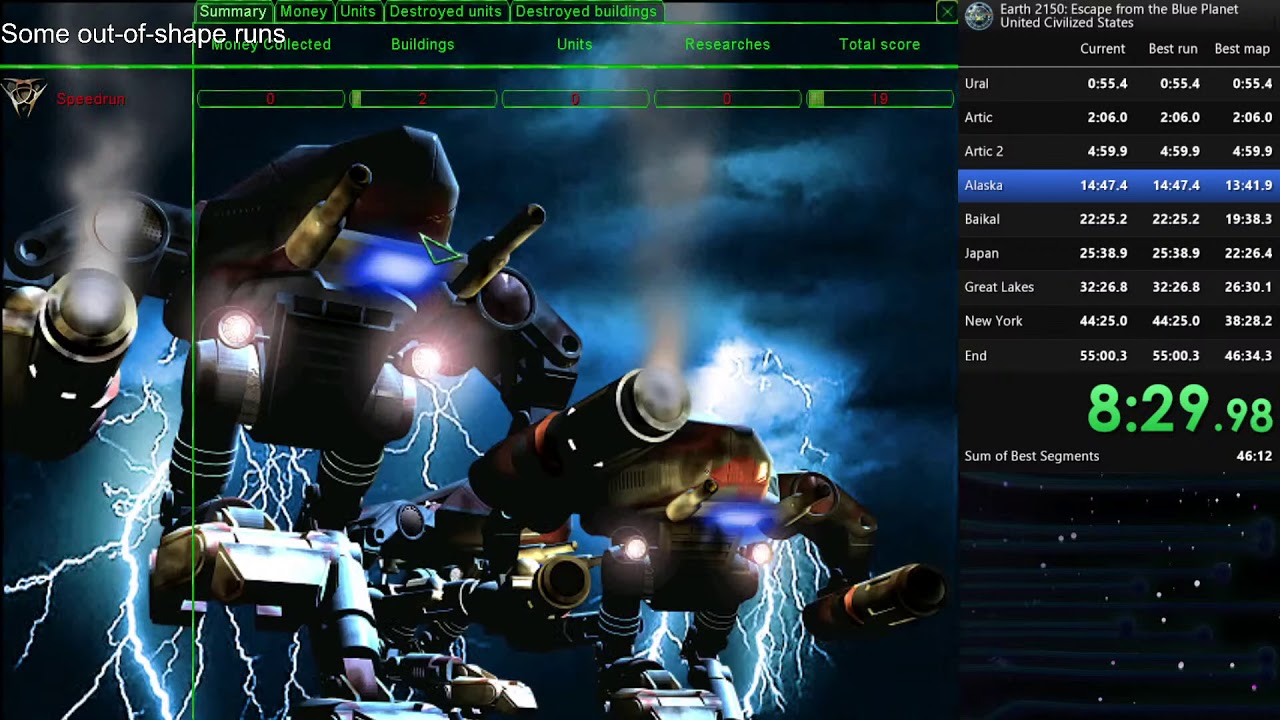Click the Buildings column header
This screenshot has height=720, width=1280.
[x=422, y=44]
